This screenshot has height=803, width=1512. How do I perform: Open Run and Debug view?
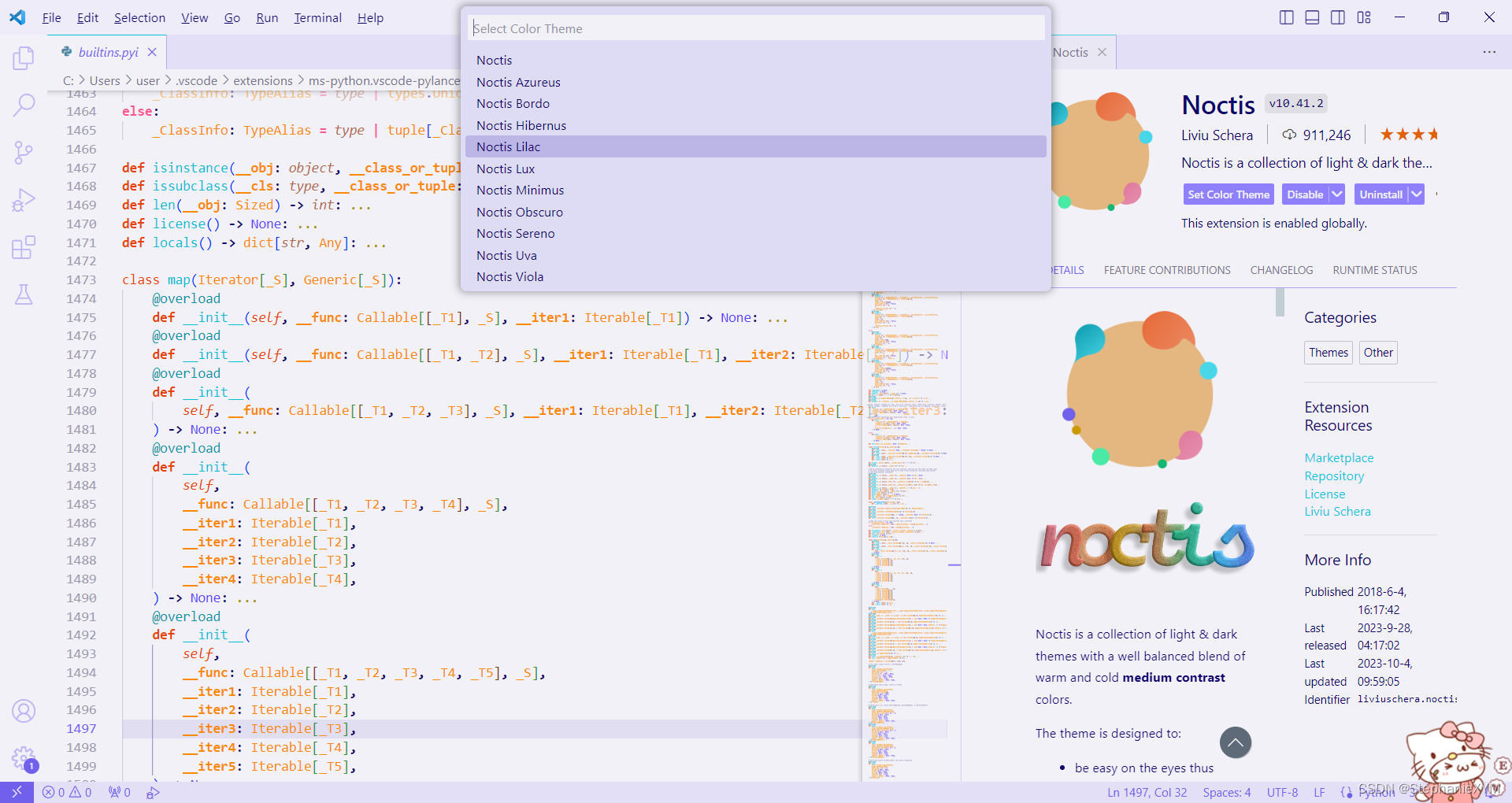[24, 200]
